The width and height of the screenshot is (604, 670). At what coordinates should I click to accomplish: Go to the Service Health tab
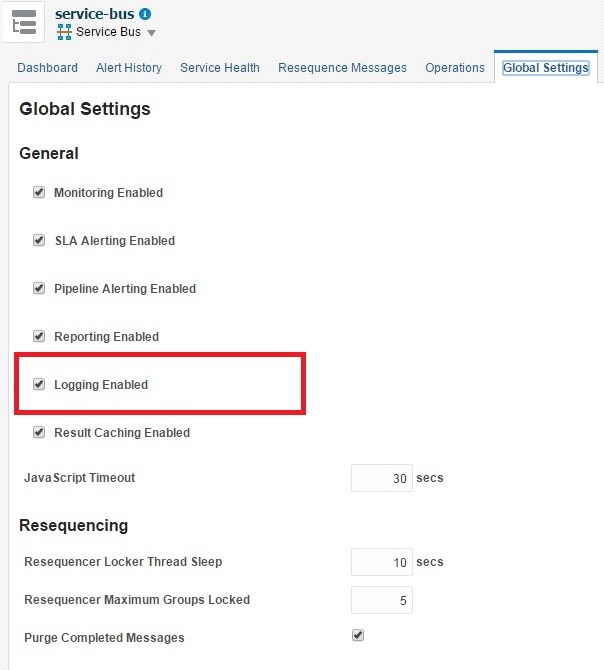219,68
